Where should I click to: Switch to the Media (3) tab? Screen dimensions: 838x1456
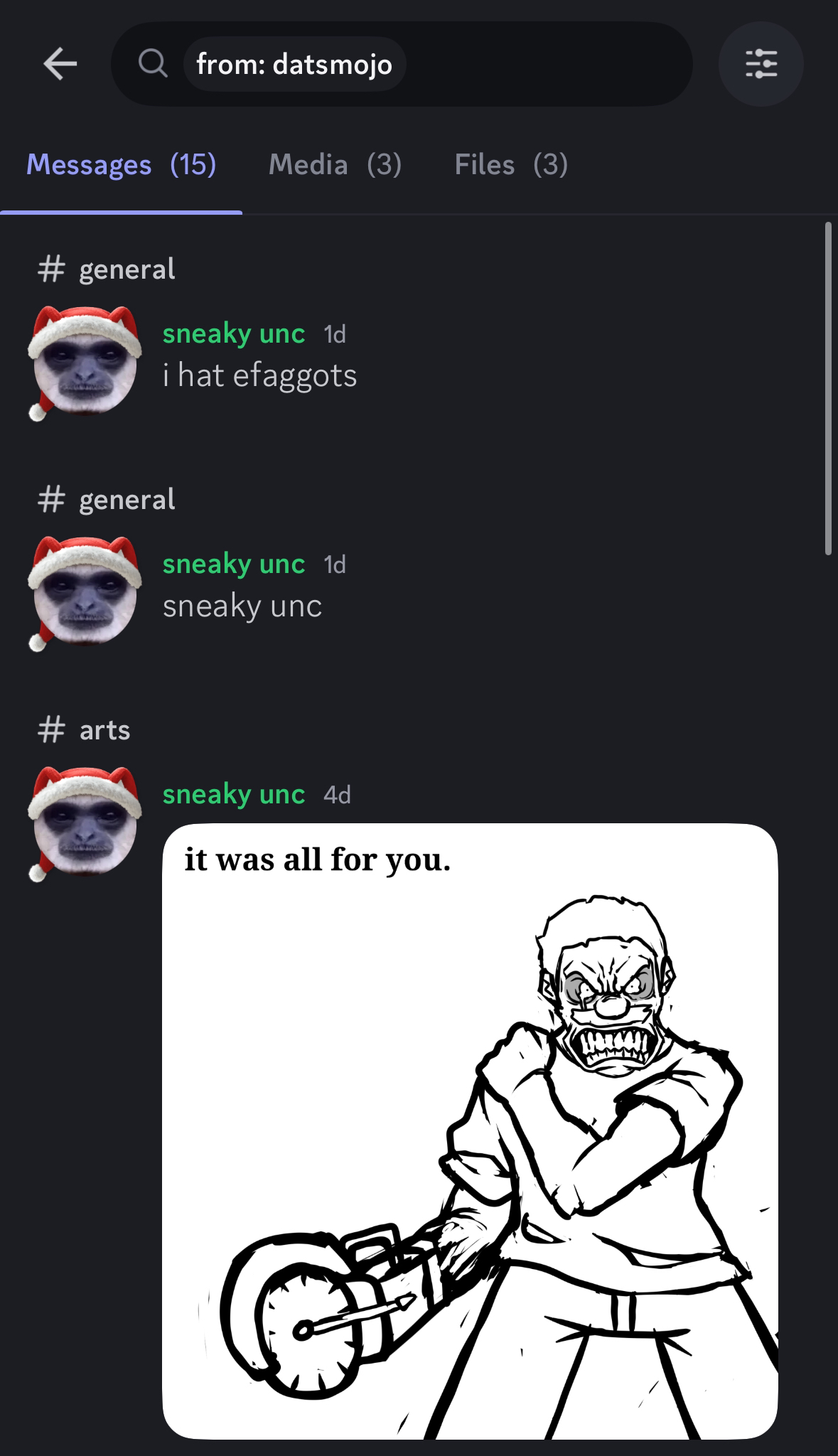[335, 165]
